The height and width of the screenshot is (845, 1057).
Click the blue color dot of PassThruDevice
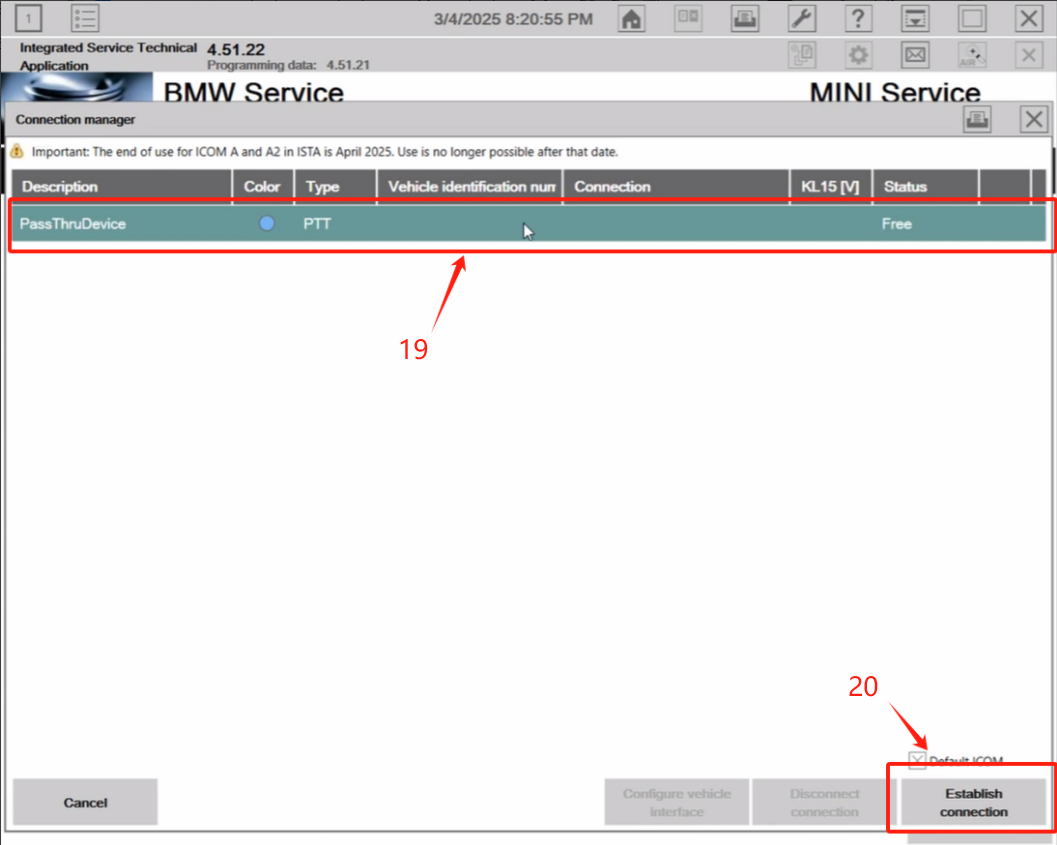[x=267, y=223]
